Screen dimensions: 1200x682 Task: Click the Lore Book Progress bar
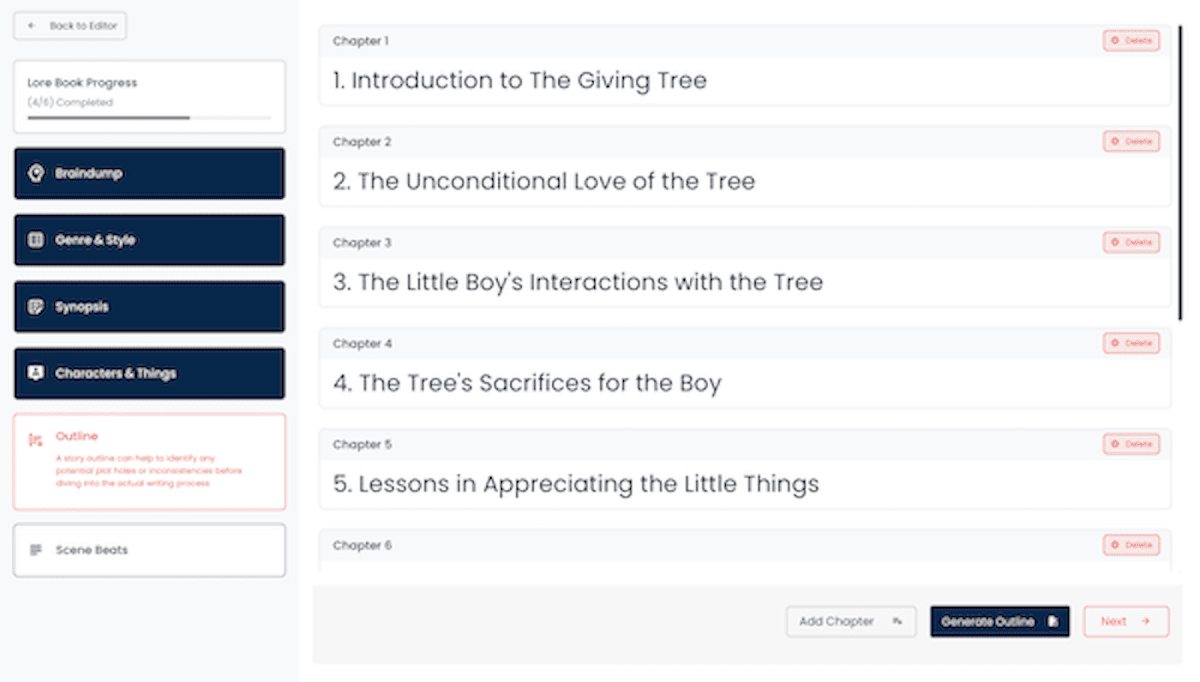click(149, 118)
